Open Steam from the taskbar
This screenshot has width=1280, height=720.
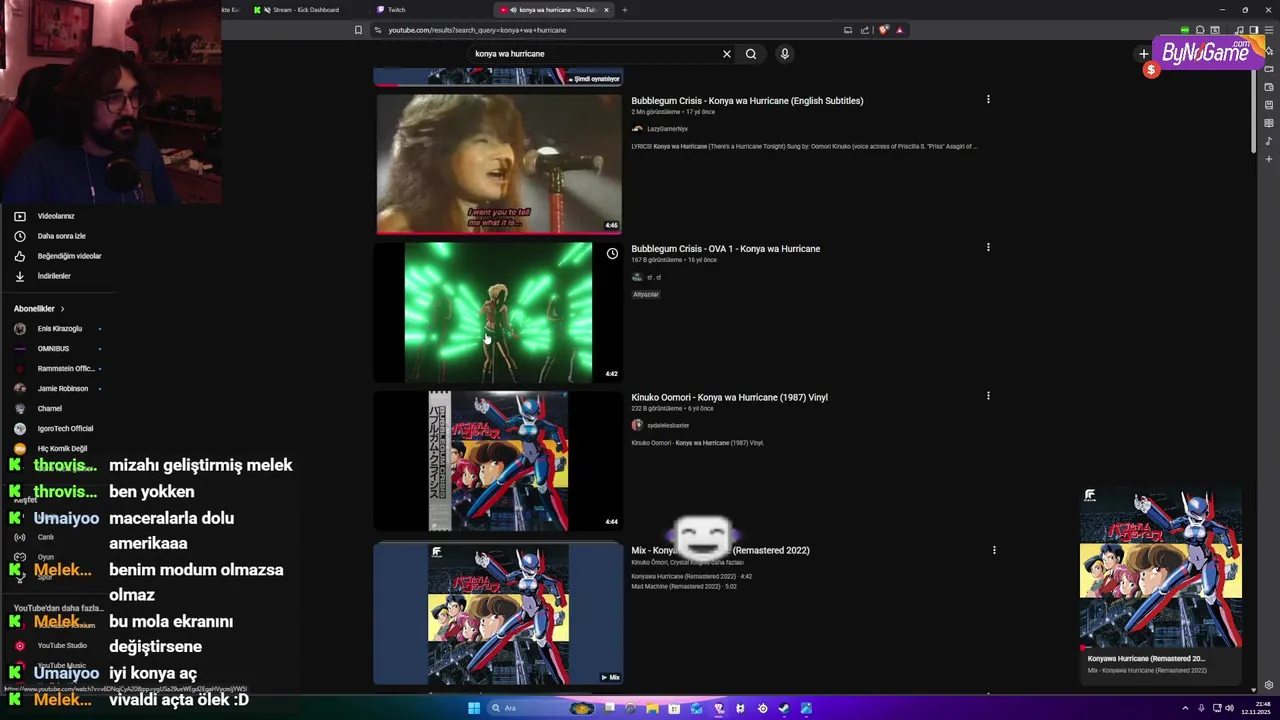tap(784, 708)
